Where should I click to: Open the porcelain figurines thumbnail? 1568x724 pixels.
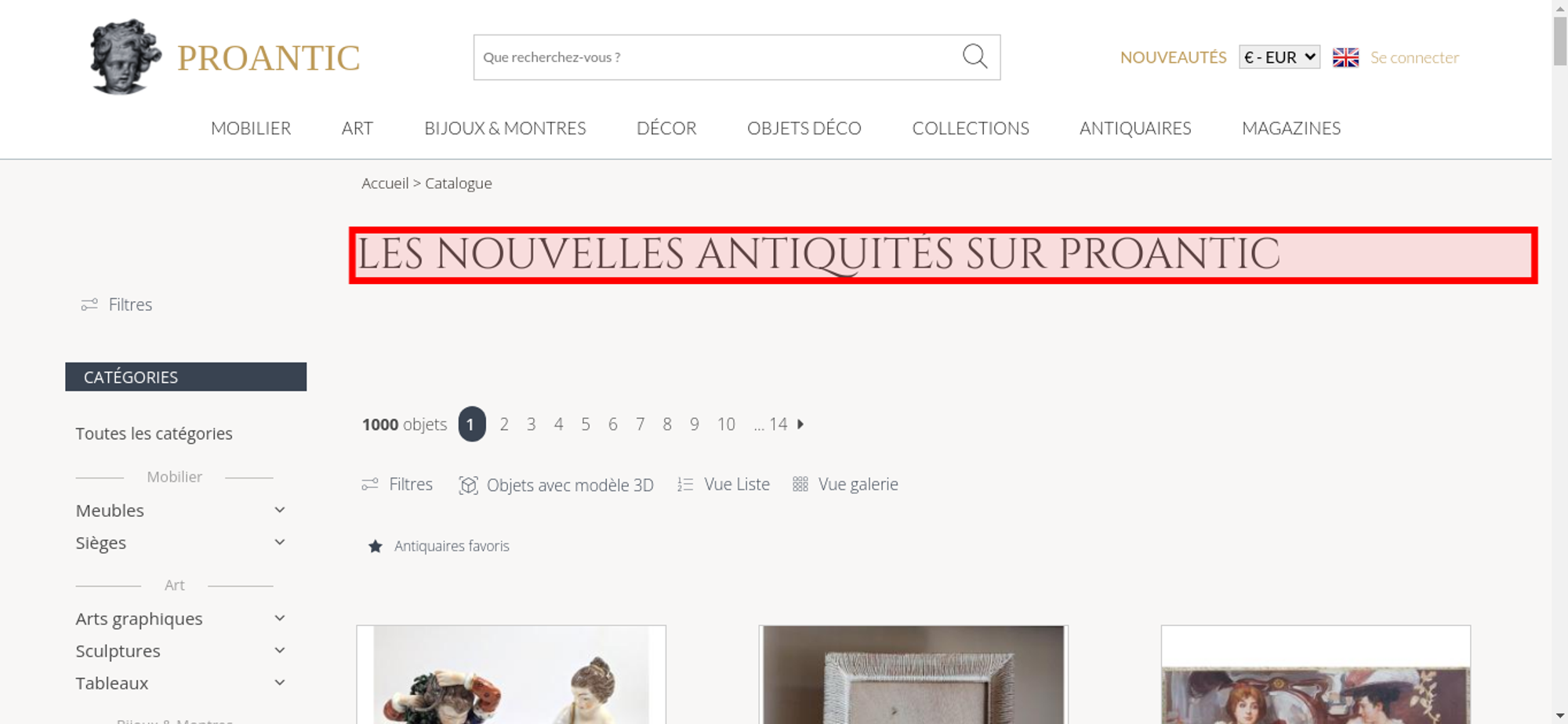click(511, 675)
